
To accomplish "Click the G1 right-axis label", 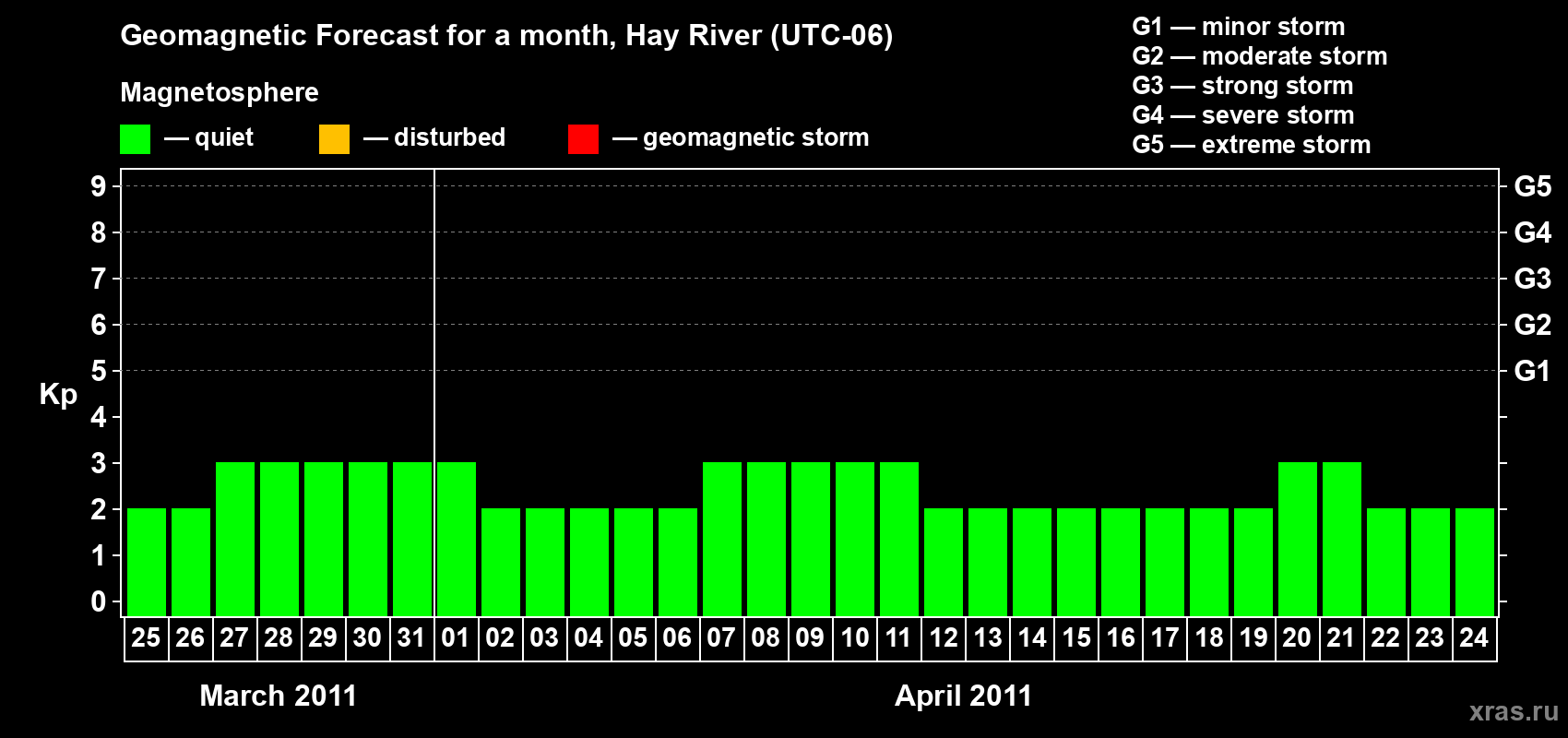I will (1533, 371).
